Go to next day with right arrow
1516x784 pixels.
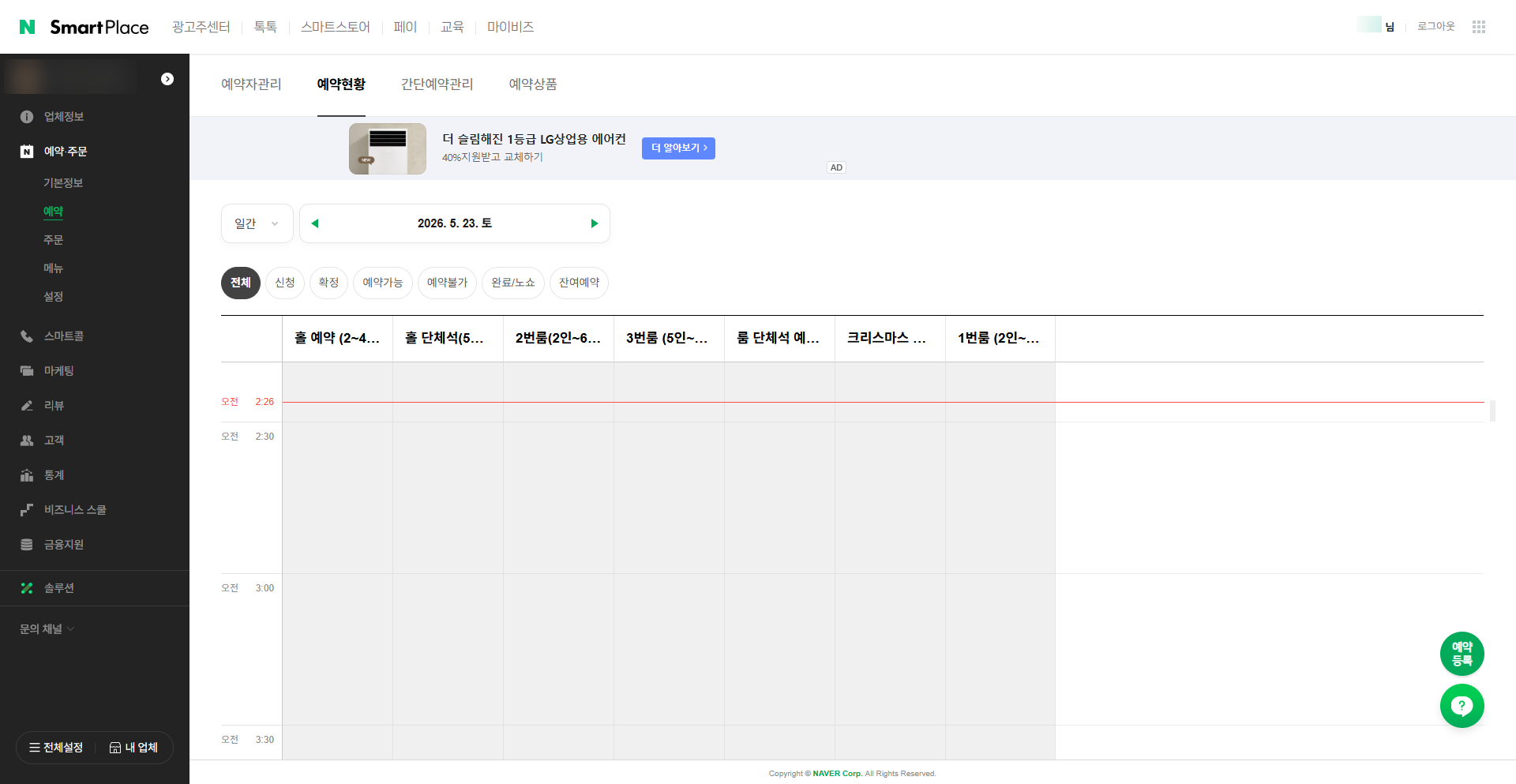pyautogui.click(x=595, y=223)
